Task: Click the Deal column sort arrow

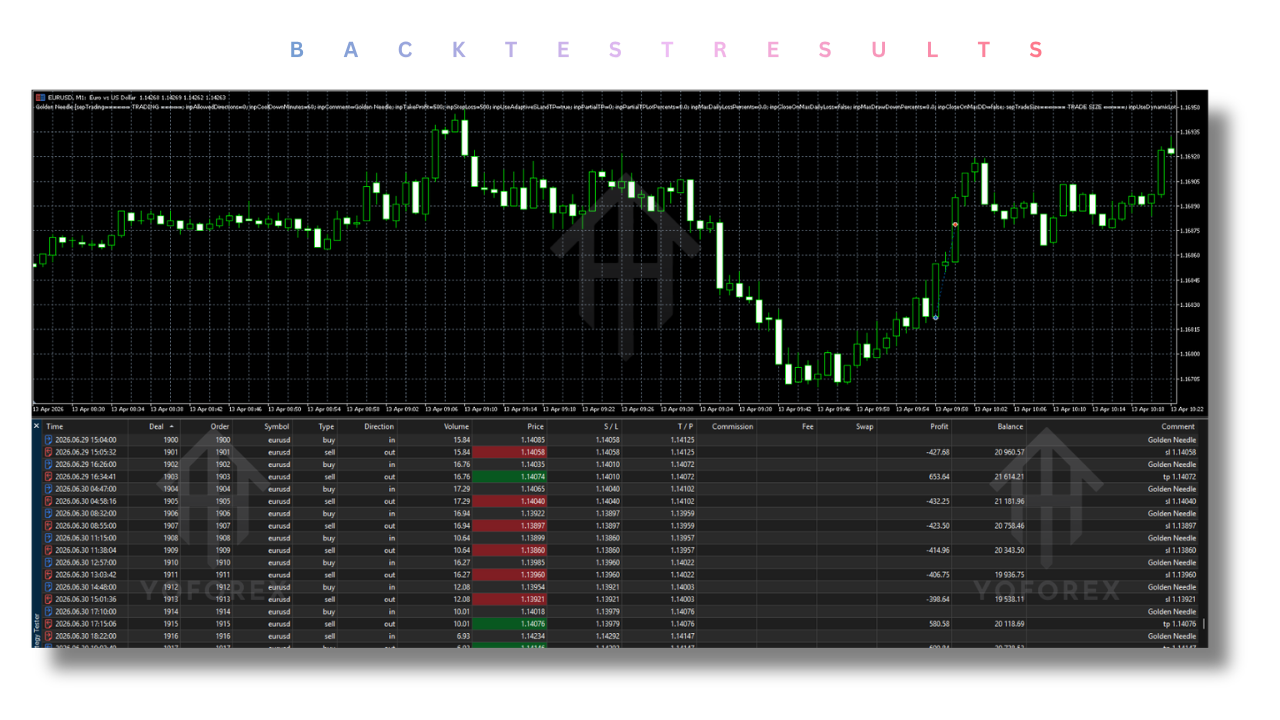Action: coord(171,427)
